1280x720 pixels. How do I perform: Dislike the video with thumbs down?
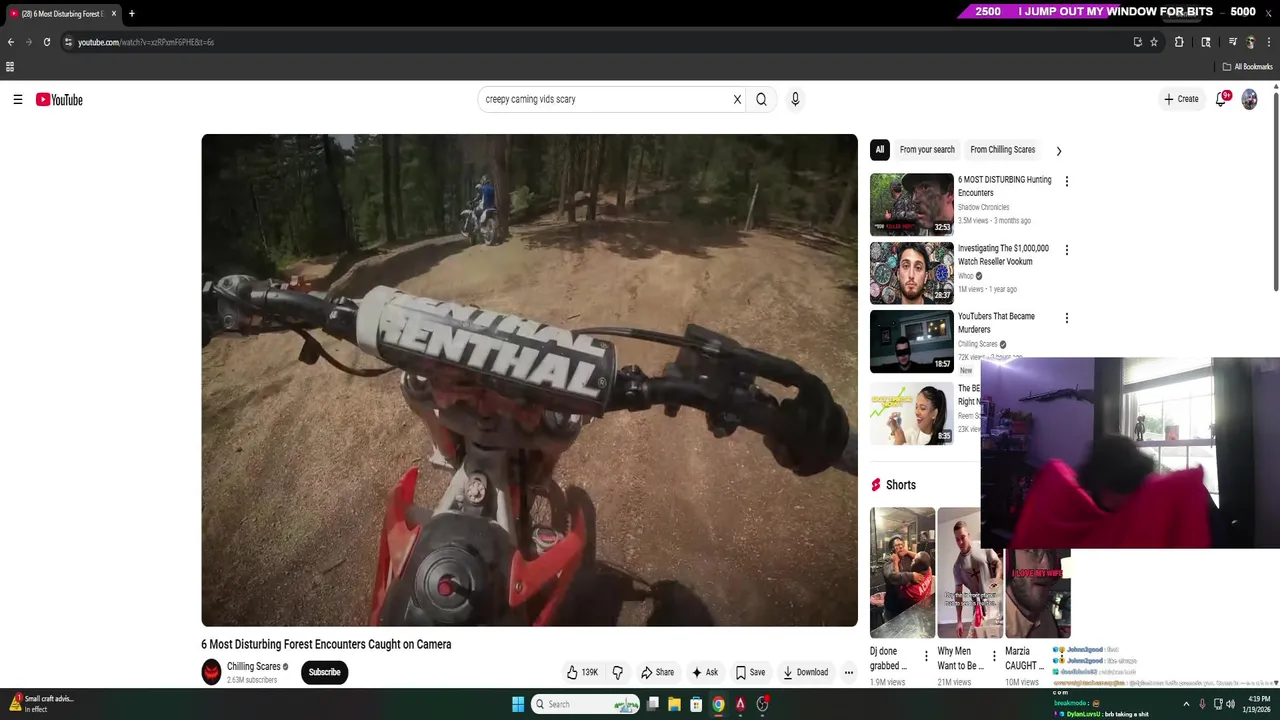tap(617, 672)
